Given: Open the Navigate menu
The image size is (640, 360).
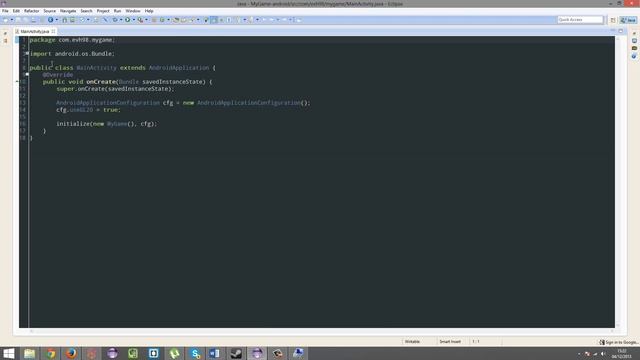Looking at the screenshot, I should tap(68, 11).
